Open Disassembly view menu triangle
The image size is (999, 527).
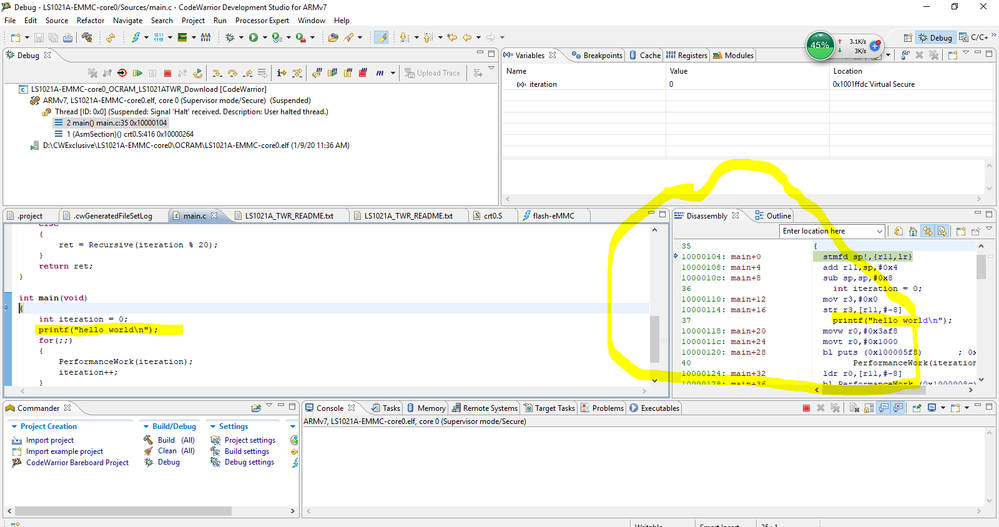(989, 228)
